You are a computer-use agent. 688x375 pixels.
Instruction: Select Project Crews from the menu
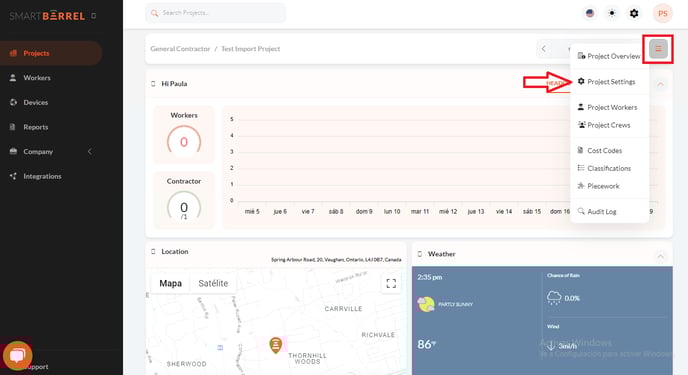tap(609, 125)
